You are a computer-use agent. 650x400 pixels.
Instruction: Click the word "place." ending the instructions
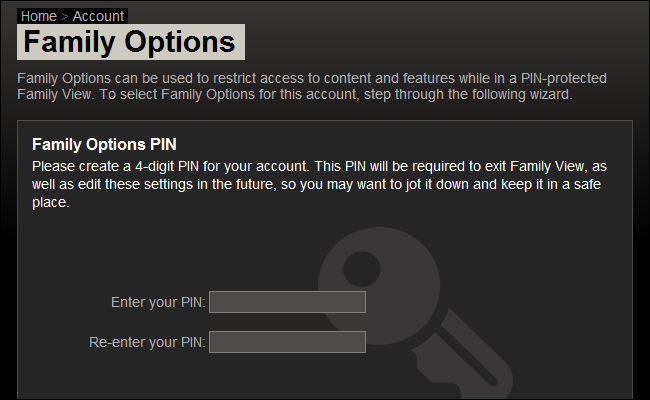[x=50, y=201]
